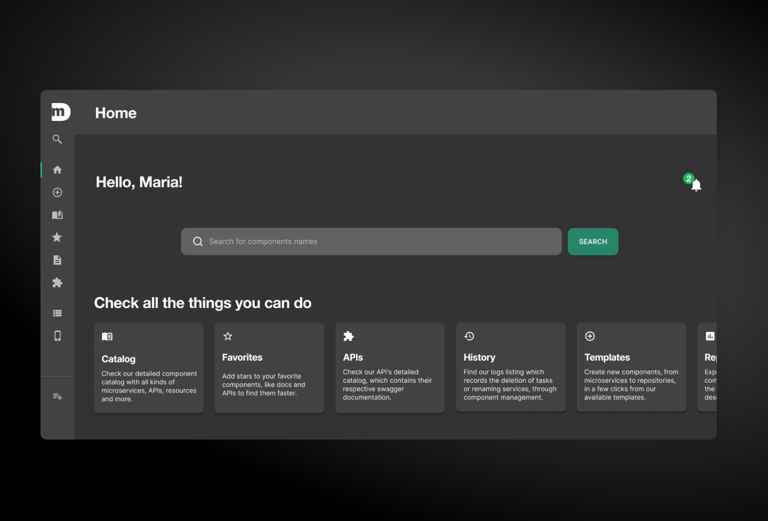
Task: Click the clock icon on the History card
Action: click(x=469, y=336)
